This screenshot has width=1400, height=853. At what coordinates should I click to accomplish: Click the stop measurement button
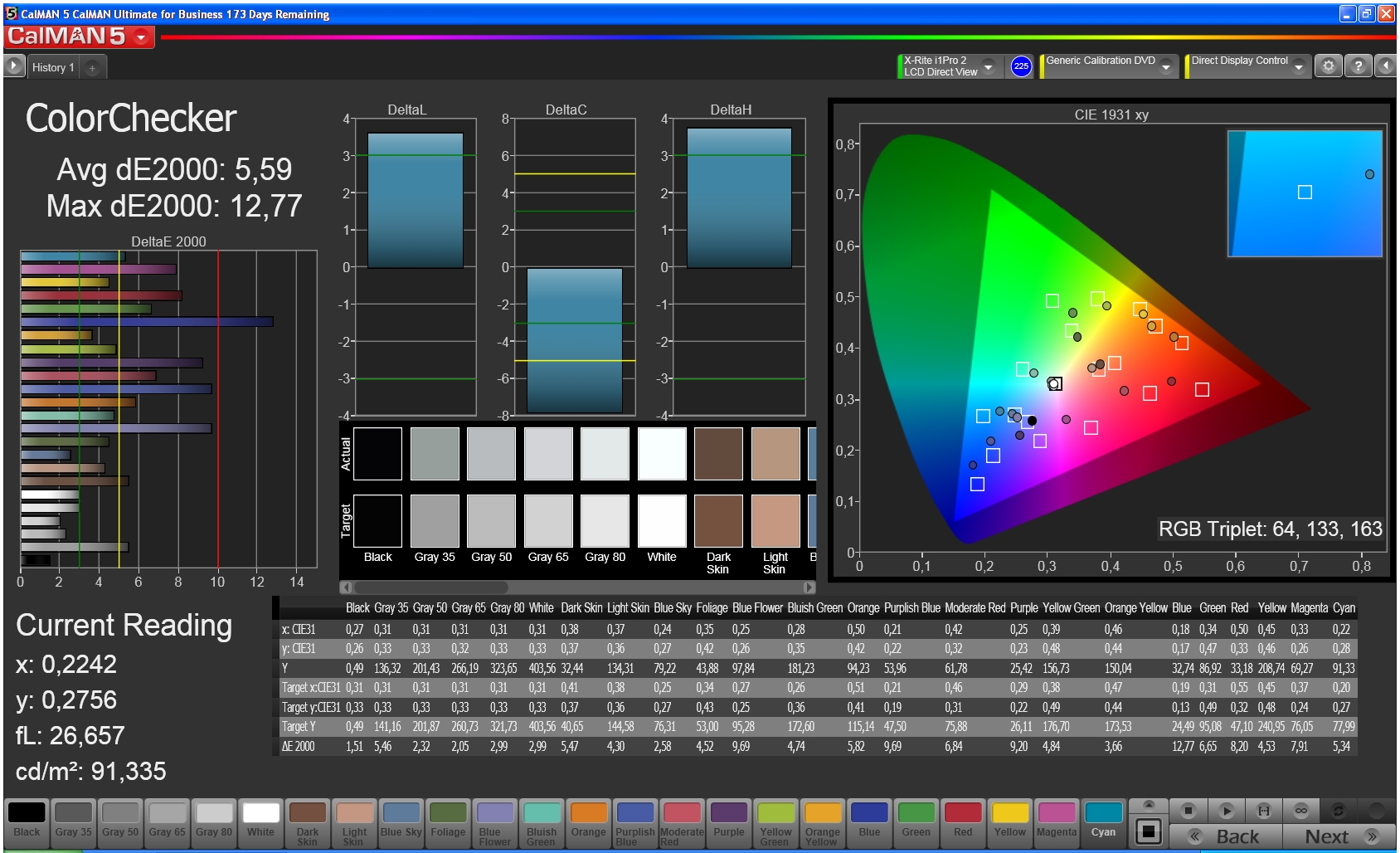tap(1188, 811)
